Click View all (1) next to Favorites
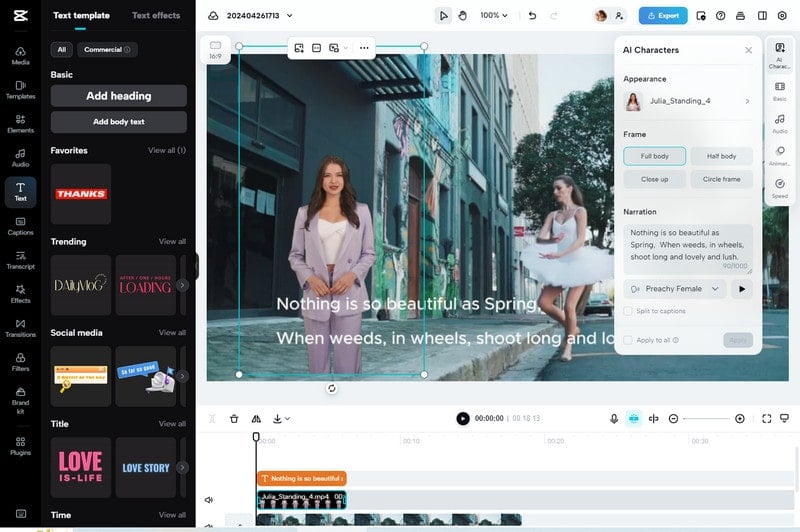This screenshot has width=800, height=532. (x=167, y=150)
